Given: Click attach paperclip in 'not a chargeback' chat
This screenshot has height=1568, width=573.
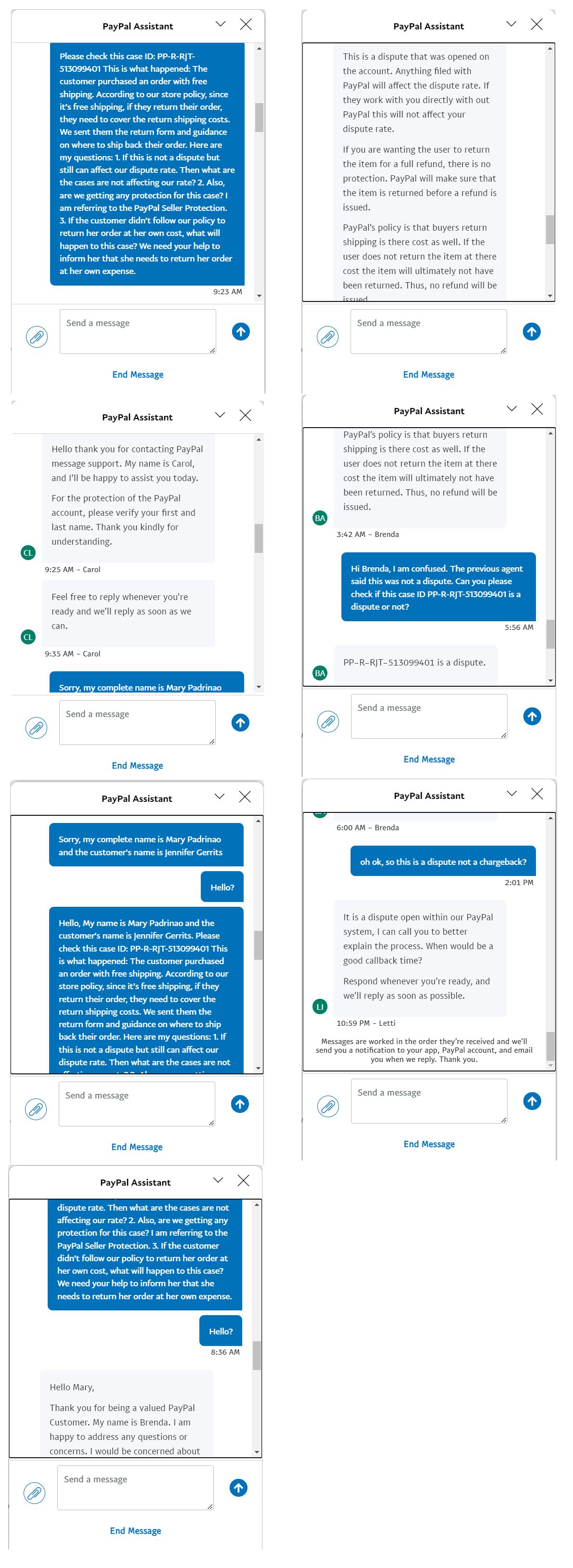Looking at the screenshot, I should click(328, 1106).
